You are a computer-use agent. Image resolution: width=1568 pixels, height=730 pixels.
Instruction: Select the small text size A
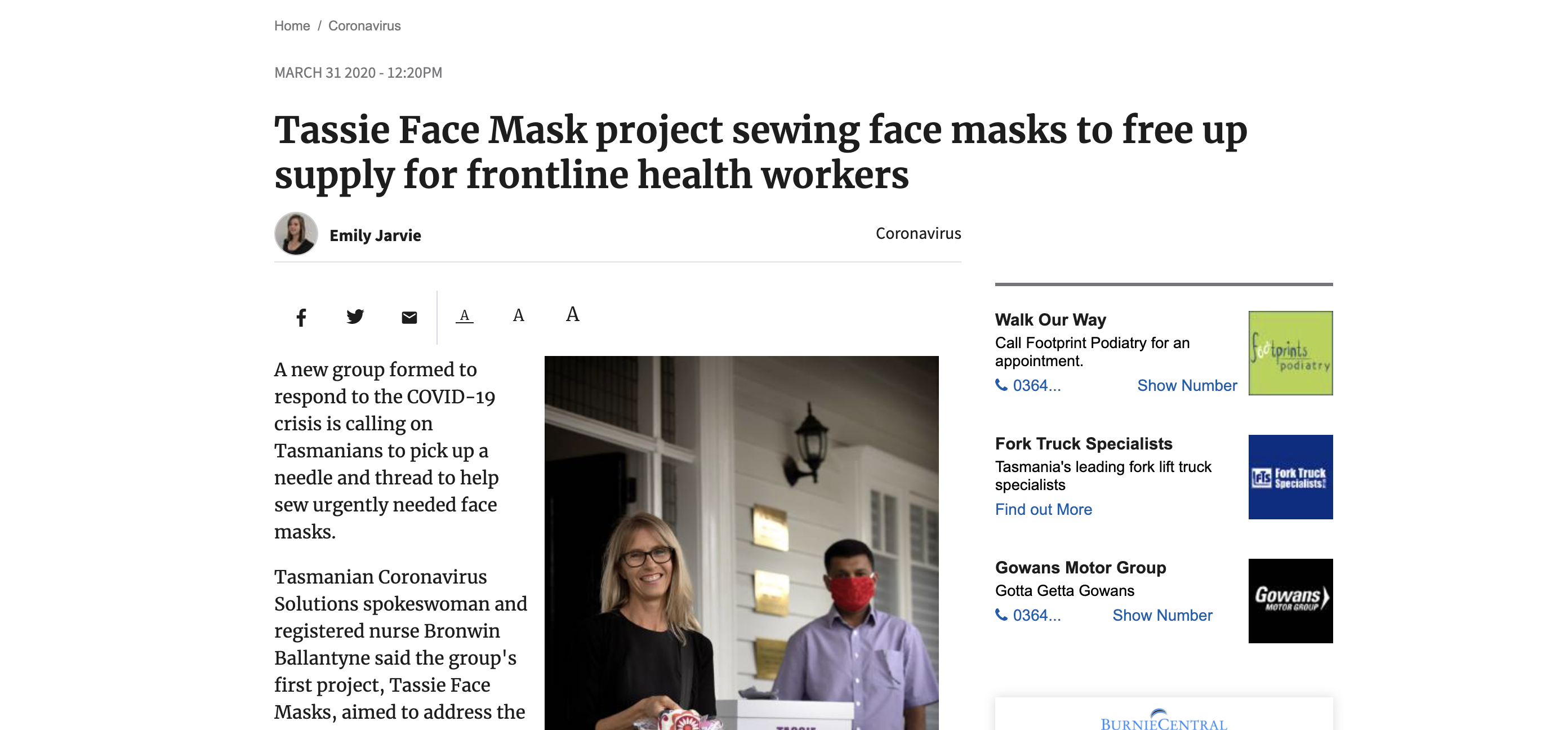tap(465, 315)
